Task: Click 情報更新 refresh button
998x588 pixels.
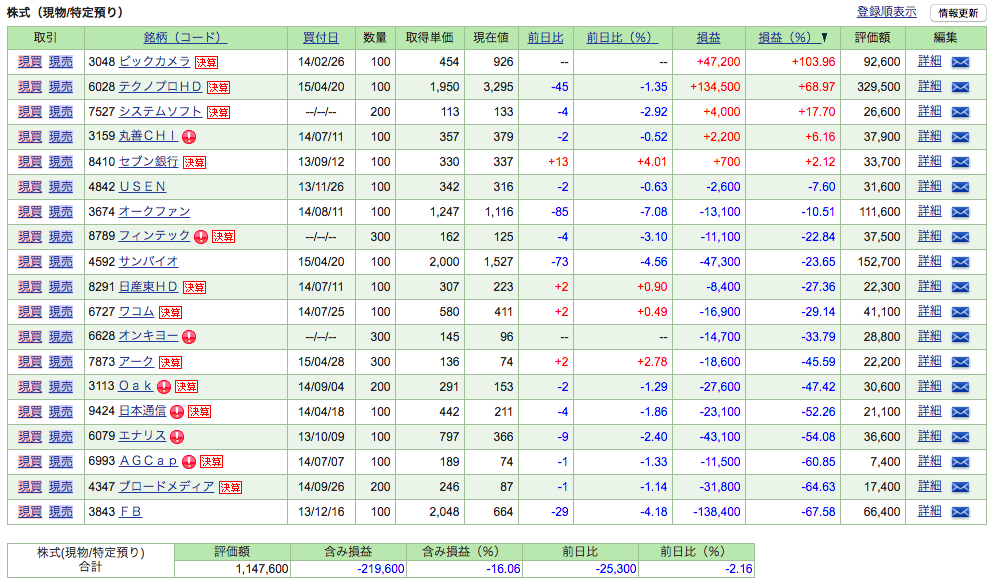Action: click(958, 13)
